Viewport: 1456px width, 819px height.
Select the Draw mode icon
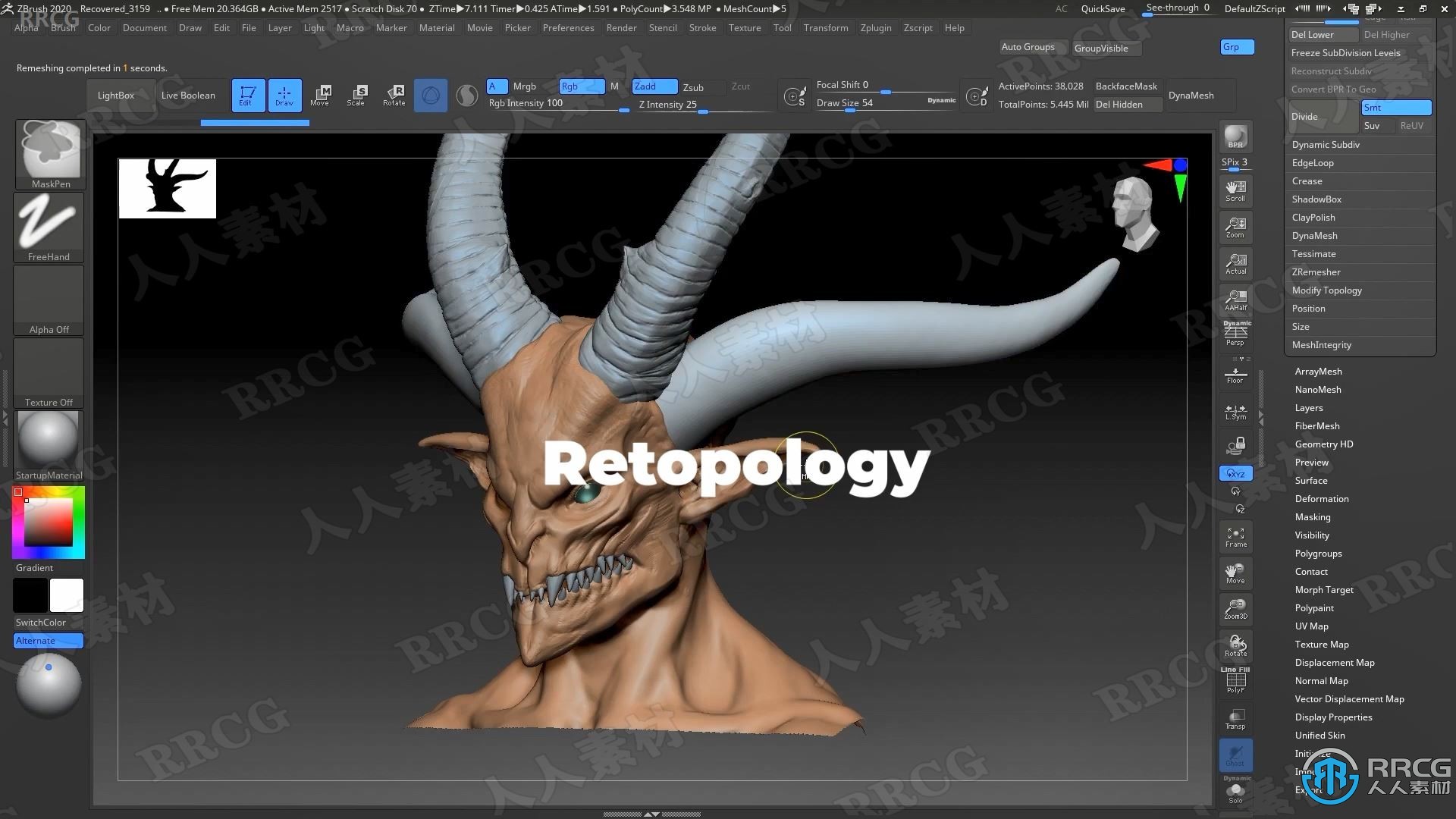click(x=284, y=94)
